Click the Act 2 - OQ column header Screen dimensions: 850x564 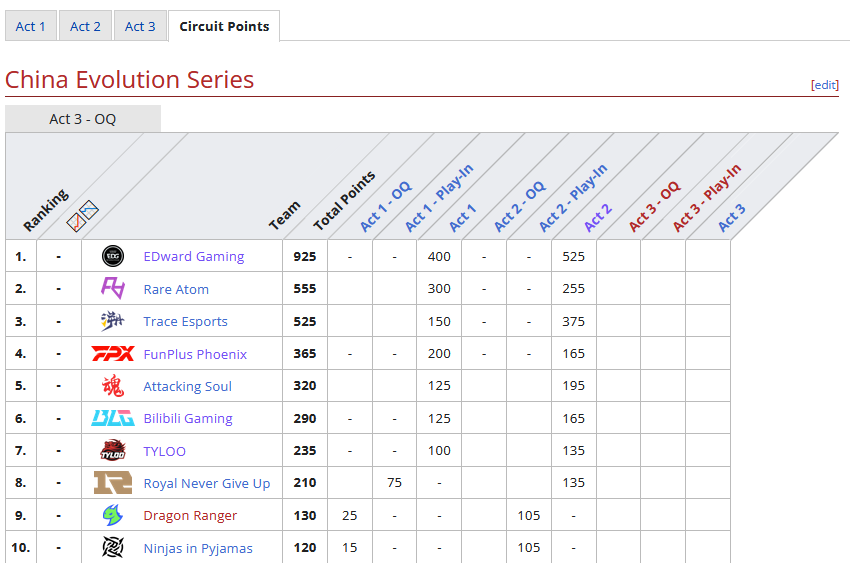[x=520, y=207]
